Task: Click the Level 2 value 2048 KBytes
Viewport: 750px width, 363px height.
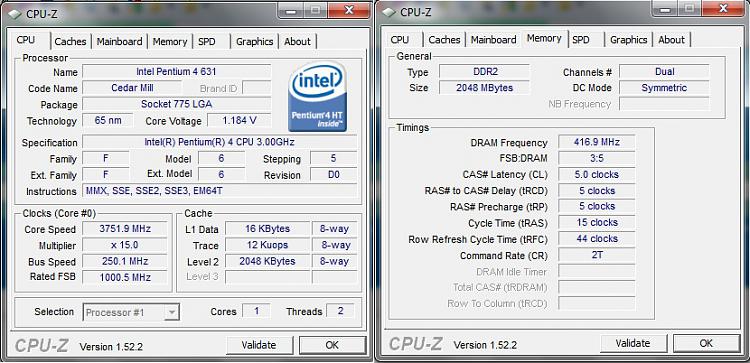Action: [x=267, y=261]
